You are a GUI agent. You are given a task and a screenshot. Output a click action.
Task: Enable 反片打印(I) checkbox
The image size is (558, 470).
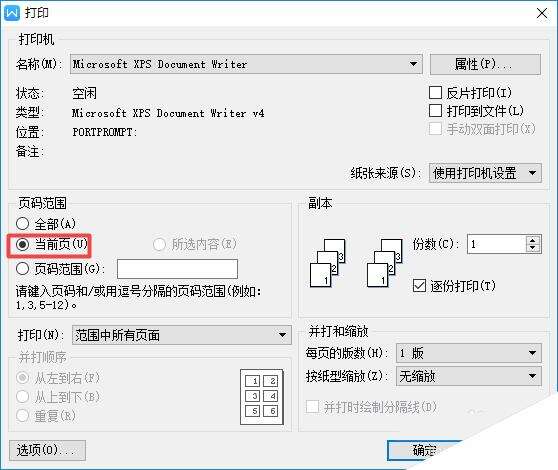(x=436, y=93)
